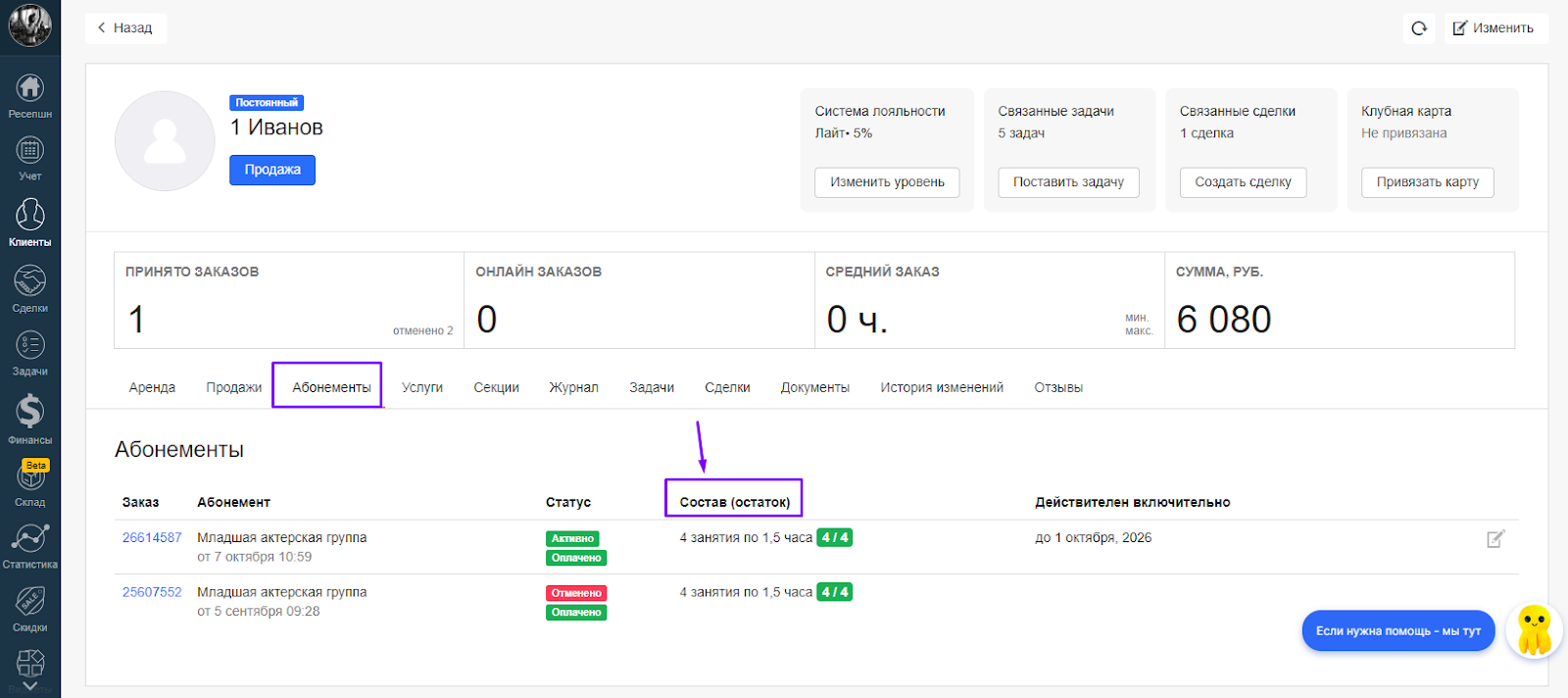
Task: Click the Изменить уровень button
Action: click(x=887, y=182)
